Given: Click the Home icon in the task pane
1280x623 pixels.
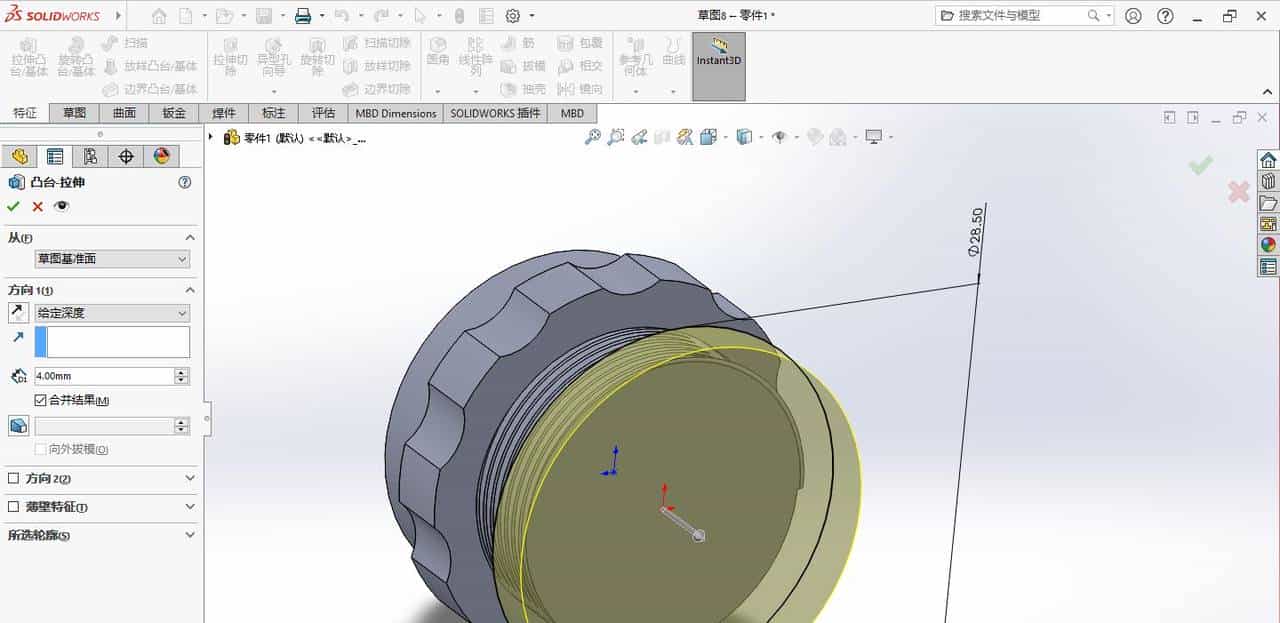Looking at the screenshot, I should pyautogui.click(x=1268, y=160).
